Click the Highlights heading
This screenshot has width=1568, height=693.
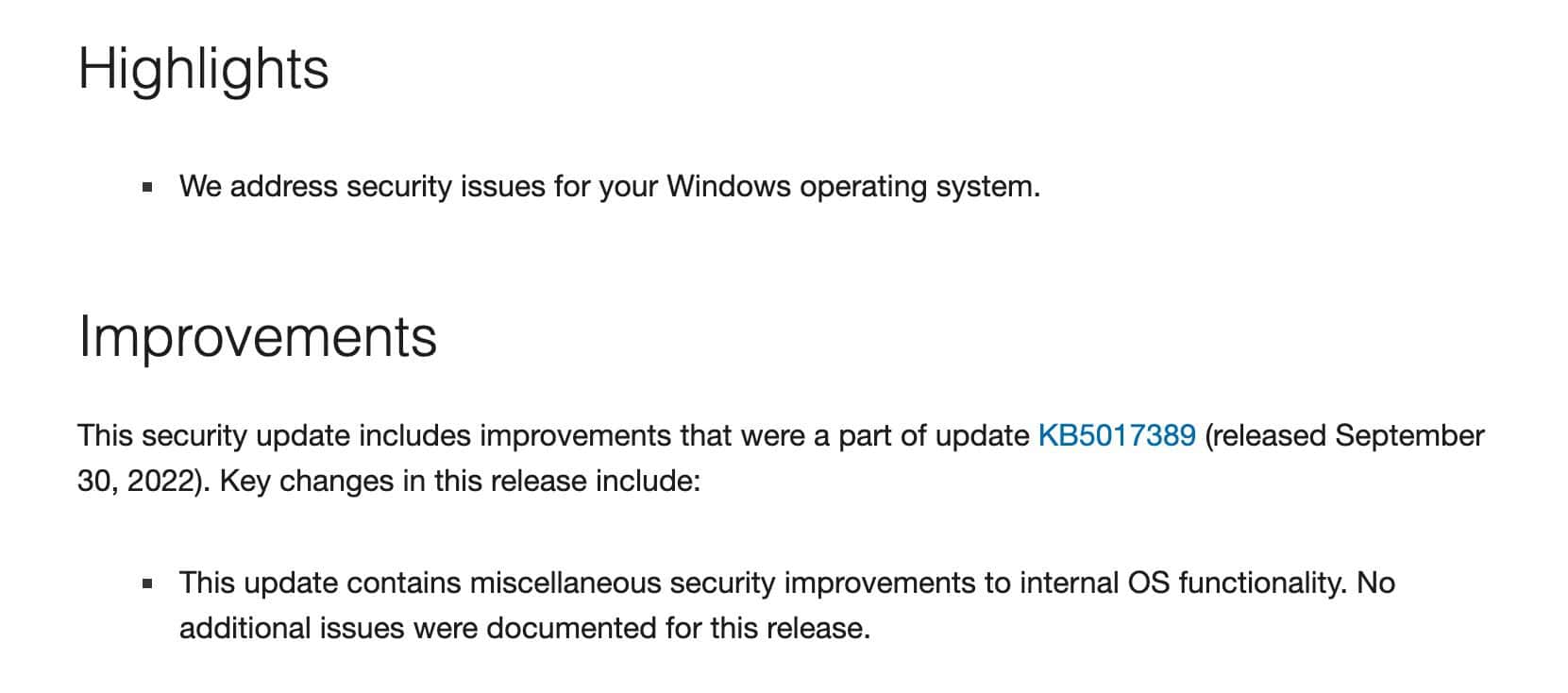tap(203, 69)
